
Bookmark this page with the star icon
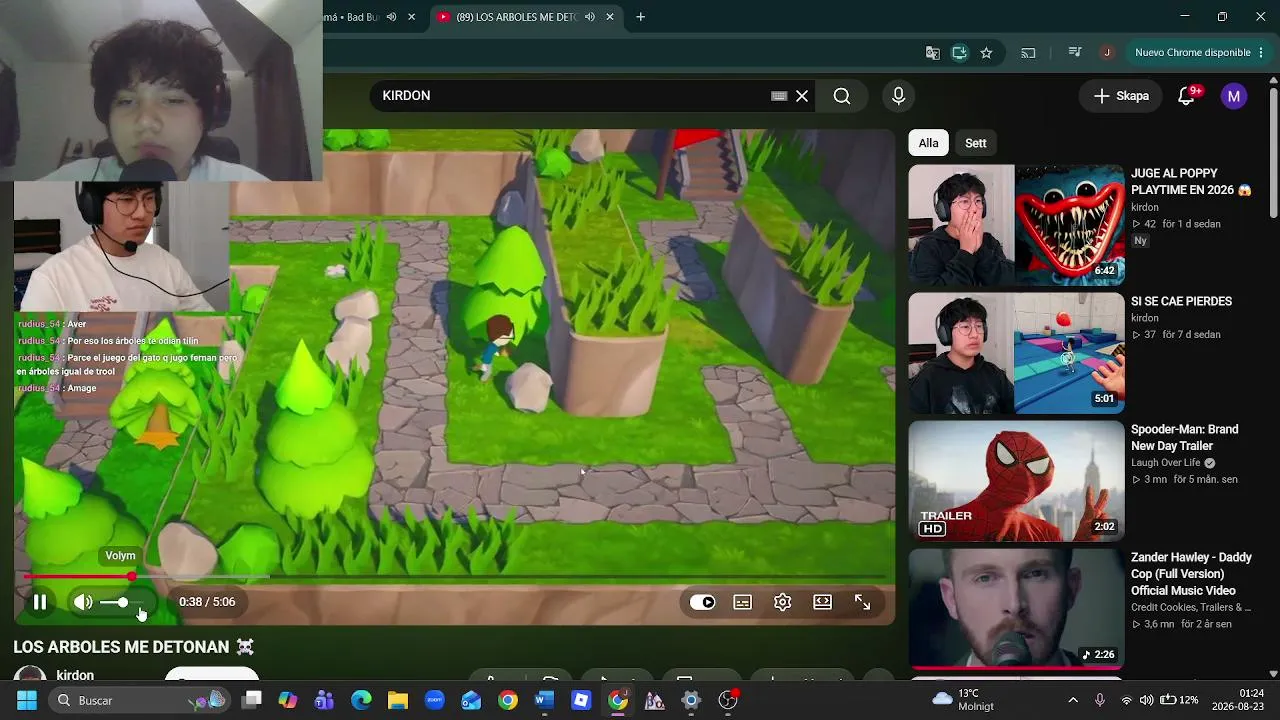(x=986, y=53)
